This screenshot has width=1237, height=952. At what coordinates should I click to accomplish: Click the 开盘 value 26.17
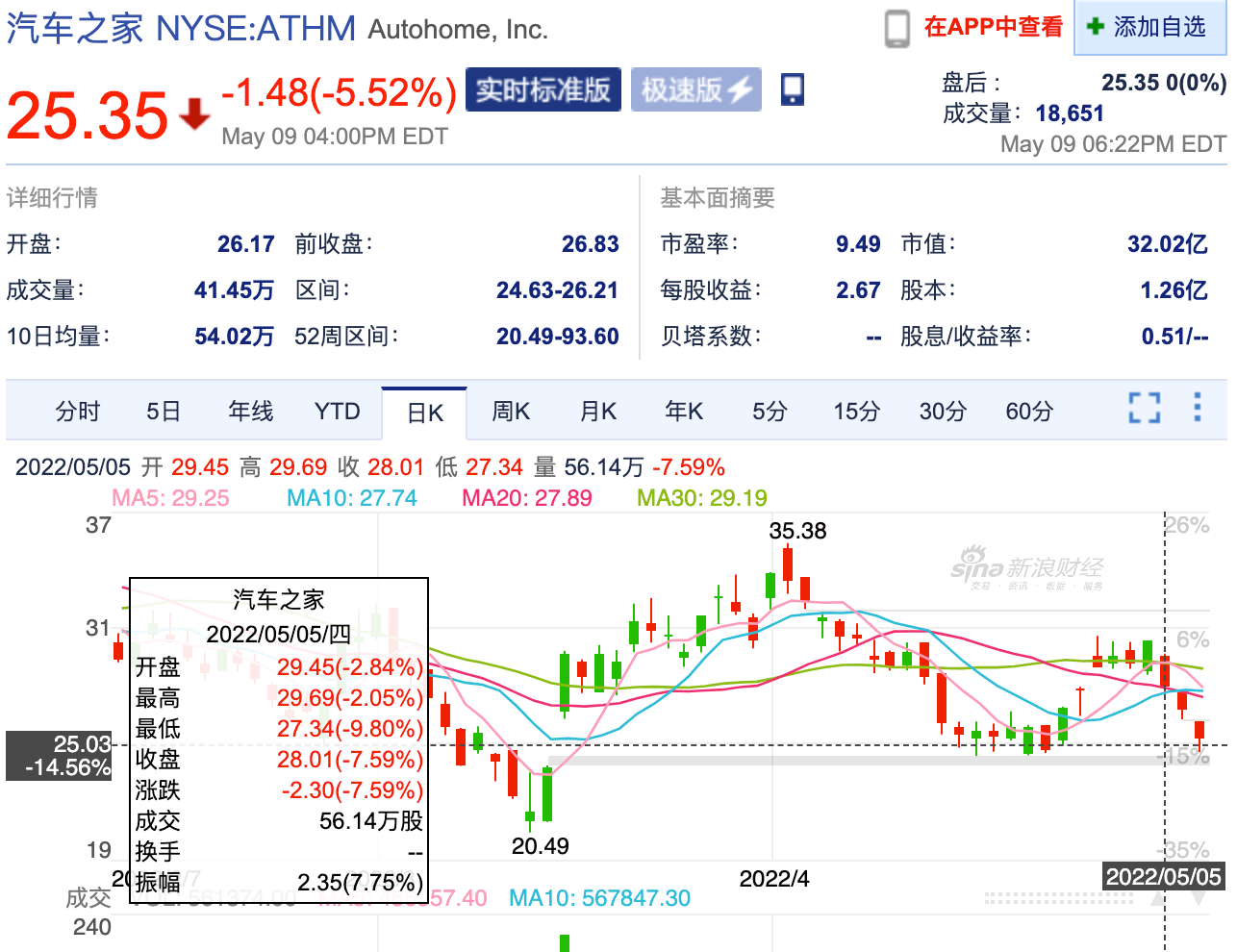point(246,244)
